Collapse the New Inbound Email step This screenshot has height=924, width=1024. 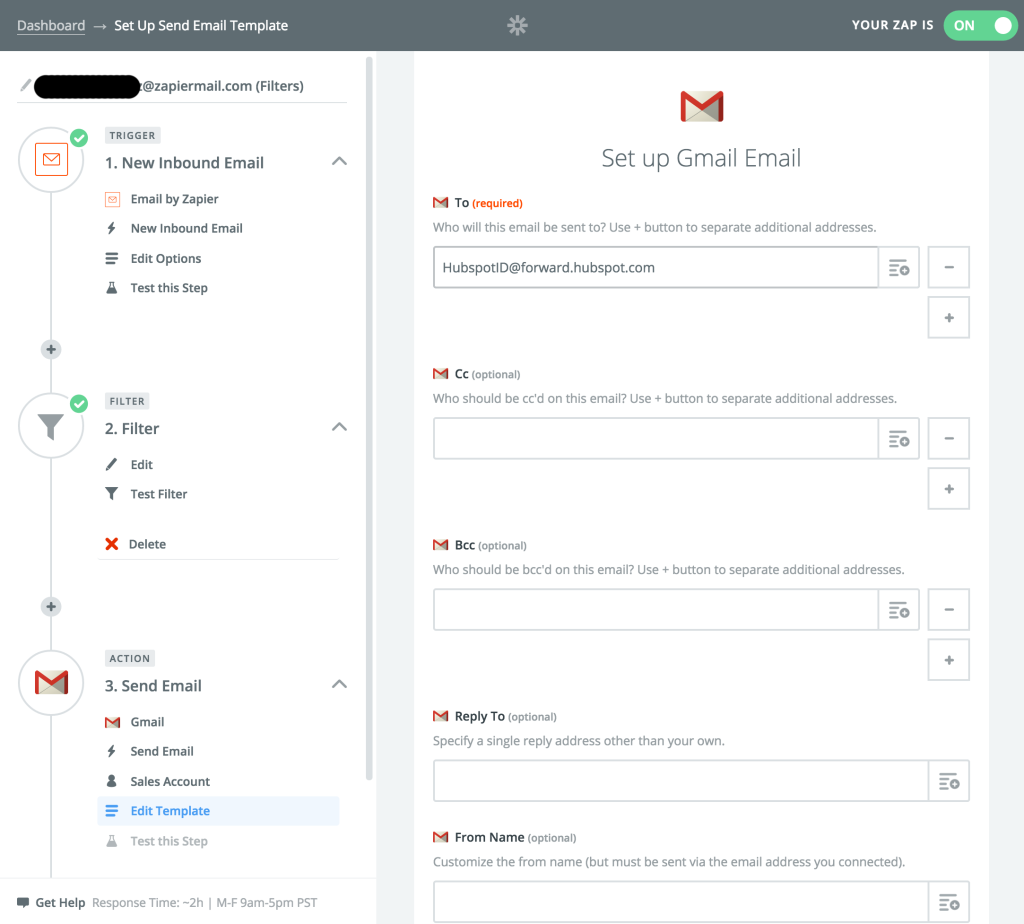(x=339, y=161)
